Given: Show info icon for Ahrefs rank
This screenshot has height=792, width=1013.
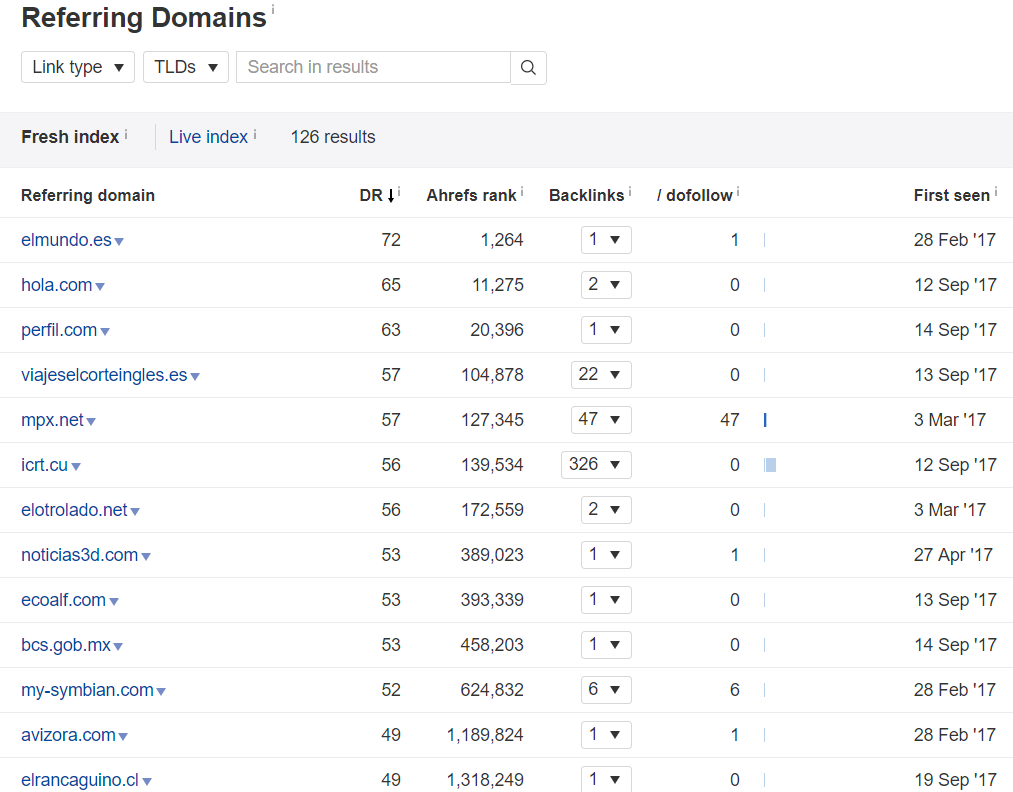Looking at the screenshot, I should (522, 192).
